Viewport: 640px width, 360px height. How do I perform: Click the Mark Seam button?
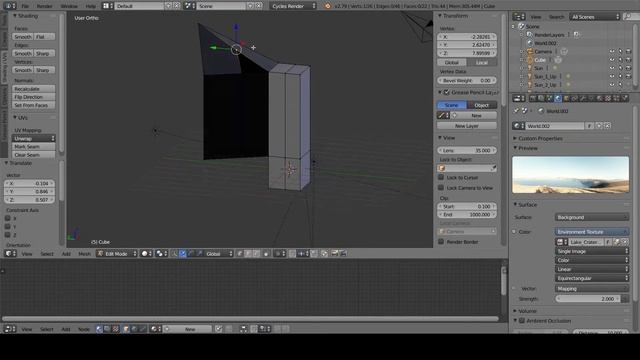click(x=33, y=147)
